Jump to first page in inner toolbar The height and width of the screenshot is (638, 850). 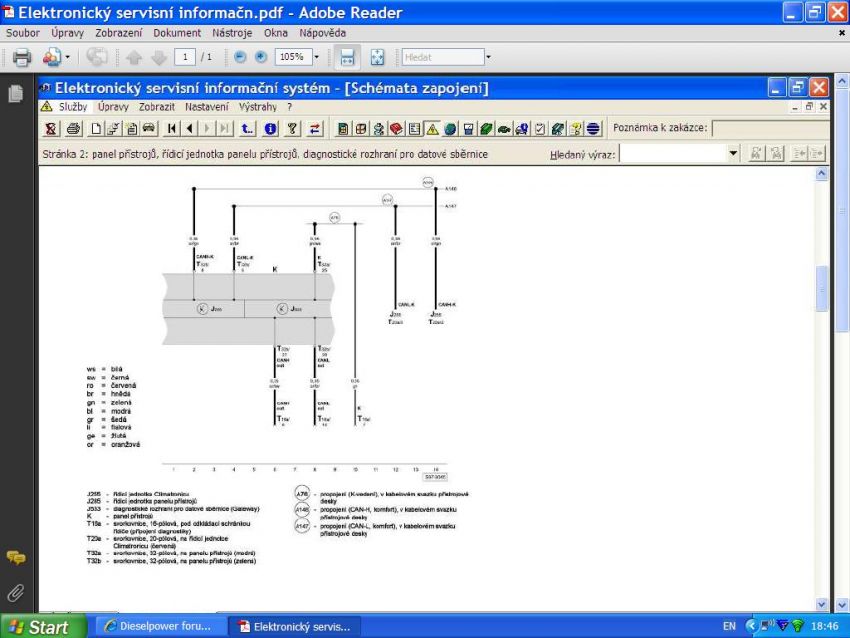[x=173, y=129]
